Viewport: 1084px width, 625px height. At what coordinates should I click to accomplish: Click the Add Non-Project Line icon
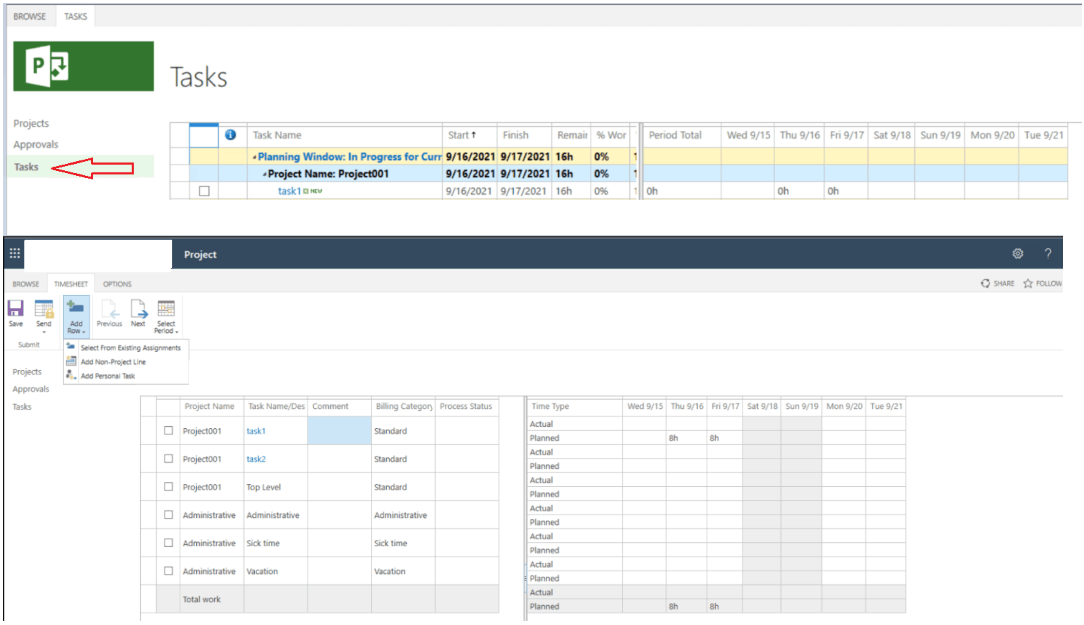pos(71,362)
